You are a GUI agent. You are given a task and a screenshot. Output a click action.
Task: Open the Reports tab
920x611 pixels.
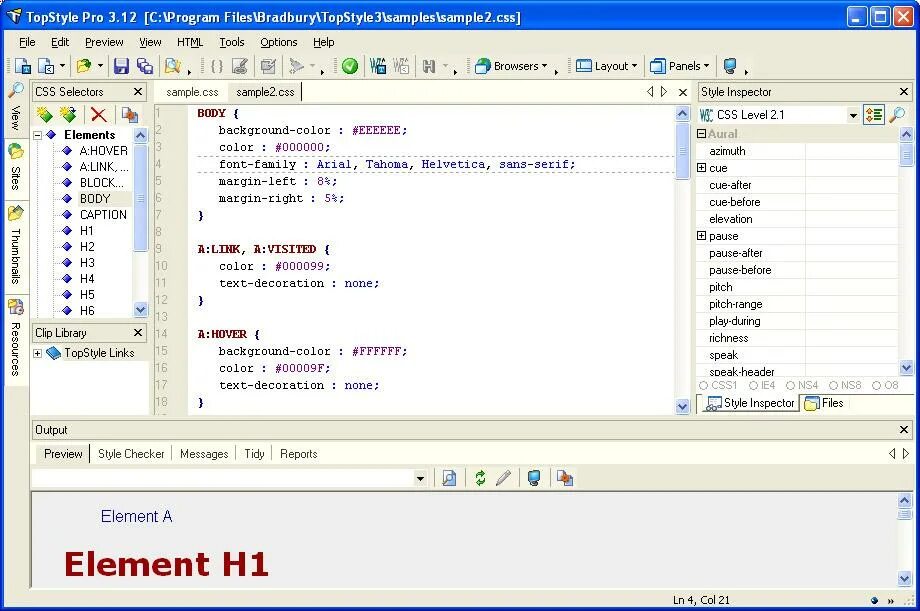[x=299, y=454]
